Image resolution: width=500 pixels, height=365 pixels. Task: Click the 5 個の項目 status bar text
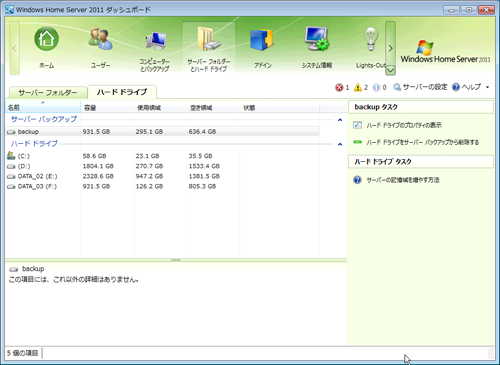[22, 353]
